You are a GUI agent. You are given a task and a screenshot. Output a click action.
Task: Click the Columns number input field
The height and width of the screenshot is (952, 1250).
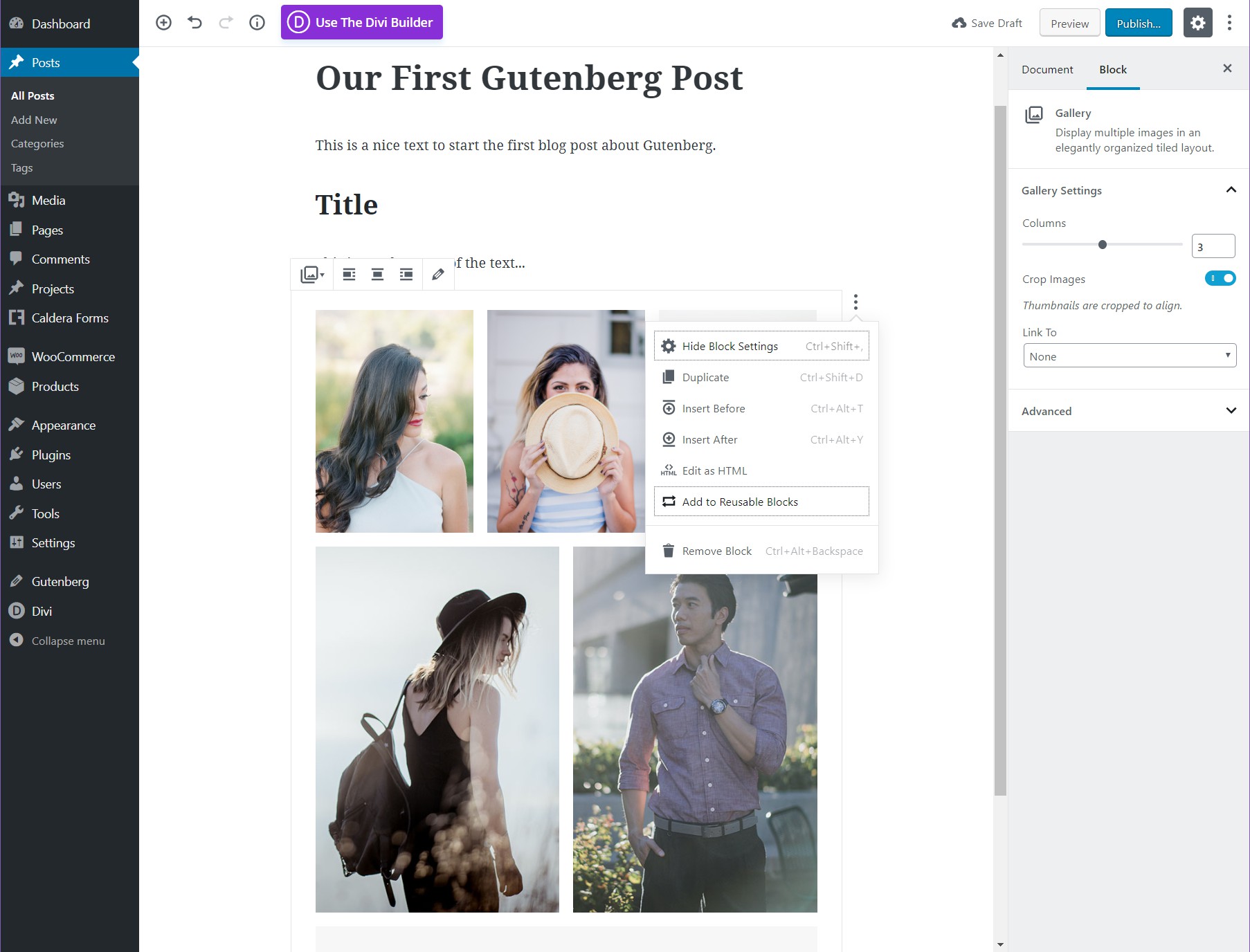pyautogui.click(x=1213, y=246)
